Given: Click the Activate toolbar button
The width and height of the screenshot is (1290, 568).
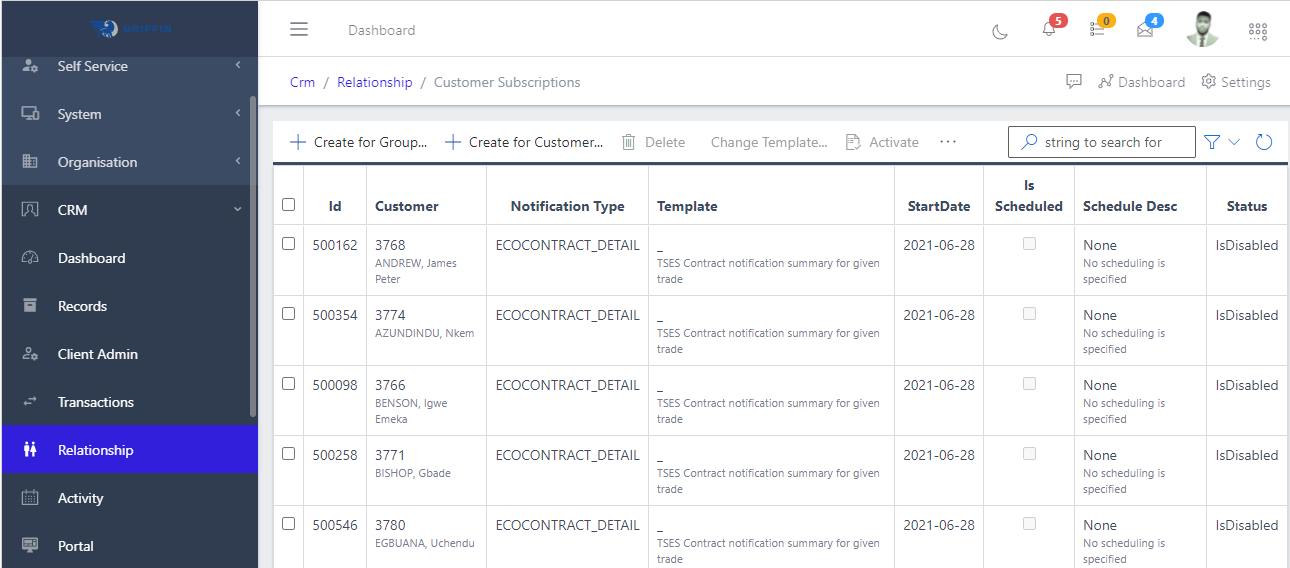Looking at the screenshot, I should click(x=882, y=142).
